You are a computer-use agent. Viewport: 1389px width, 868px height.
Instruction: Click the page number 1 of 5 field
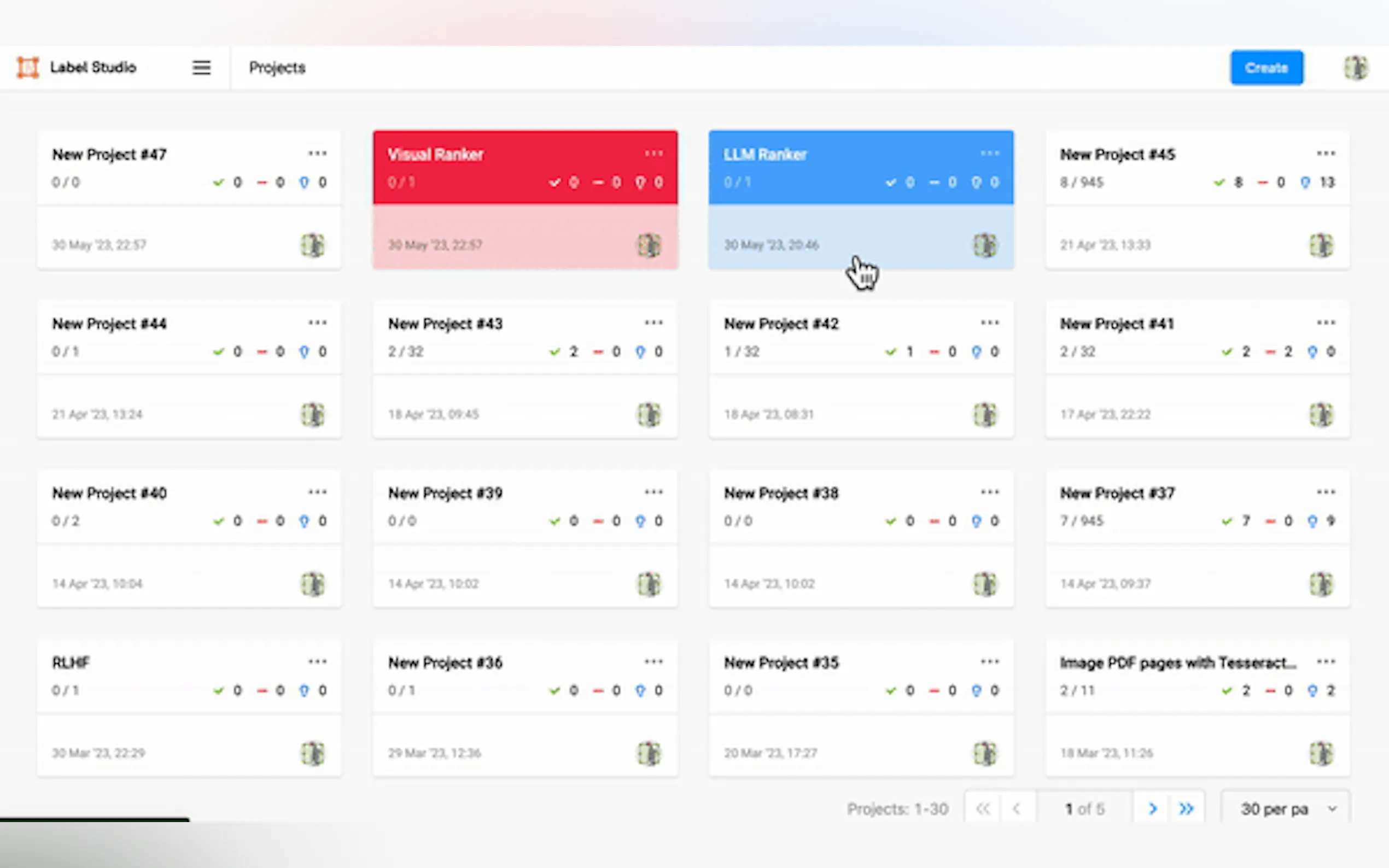click(x=1084, y=809)
